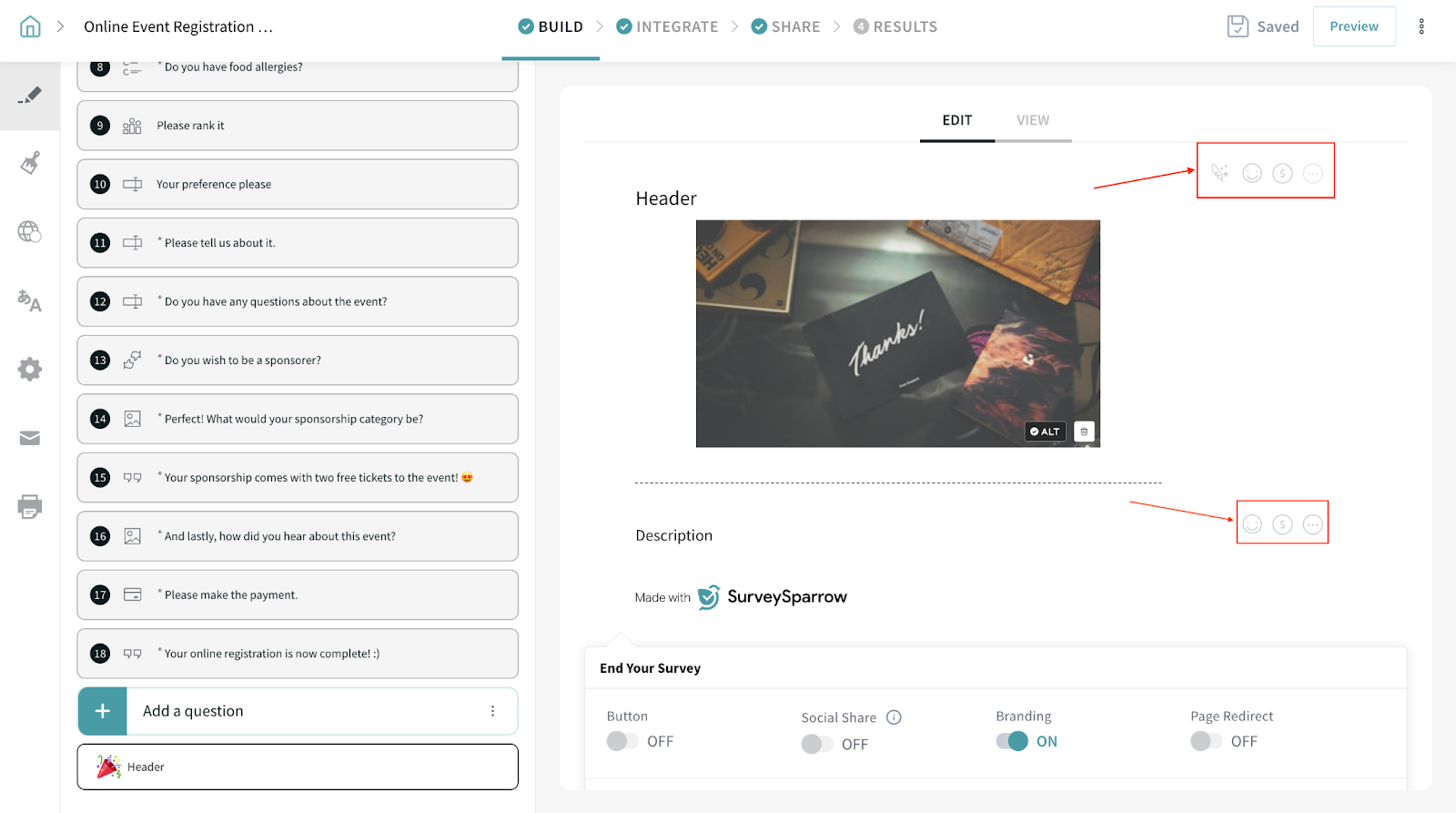Enable the Page Redirect toggle

pyautogui.click(x=1207, y=741)
